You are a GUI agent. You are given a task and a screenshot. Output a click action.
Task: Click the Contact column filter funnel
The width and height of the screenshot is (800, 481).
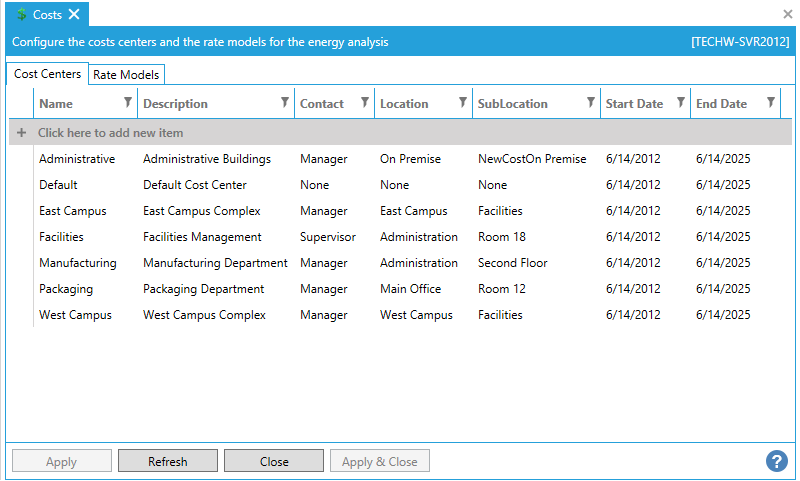[364, 102]
